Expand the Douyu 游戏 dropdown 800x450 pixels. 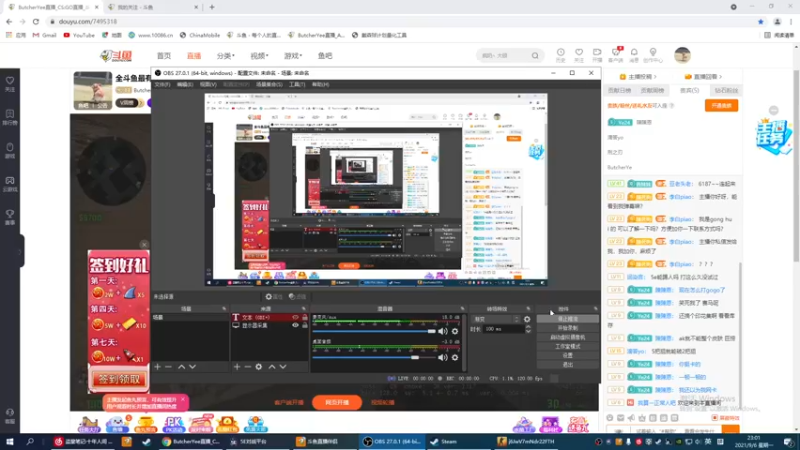[x=293, y=56]
